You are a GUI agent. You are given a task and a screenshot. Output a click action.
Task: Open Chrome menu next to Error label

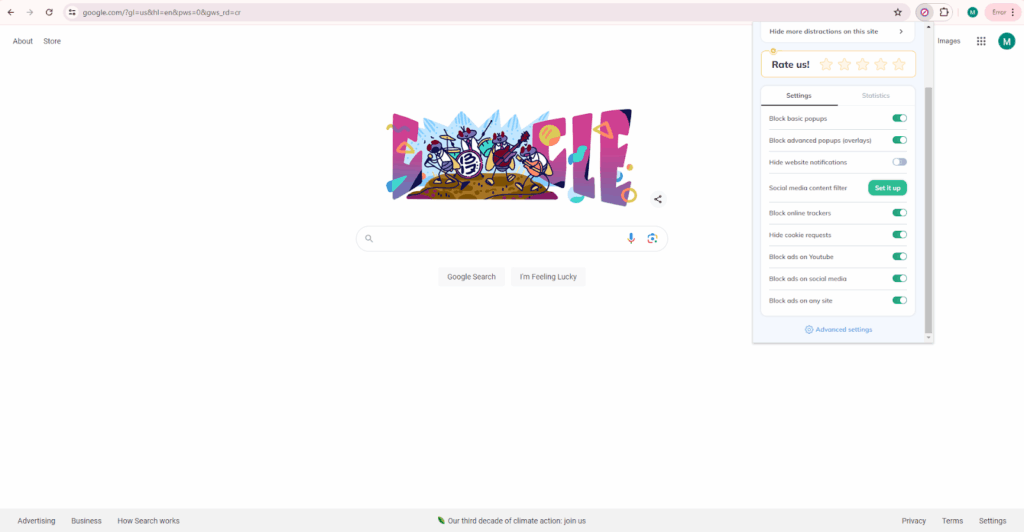click(1013, 12)
